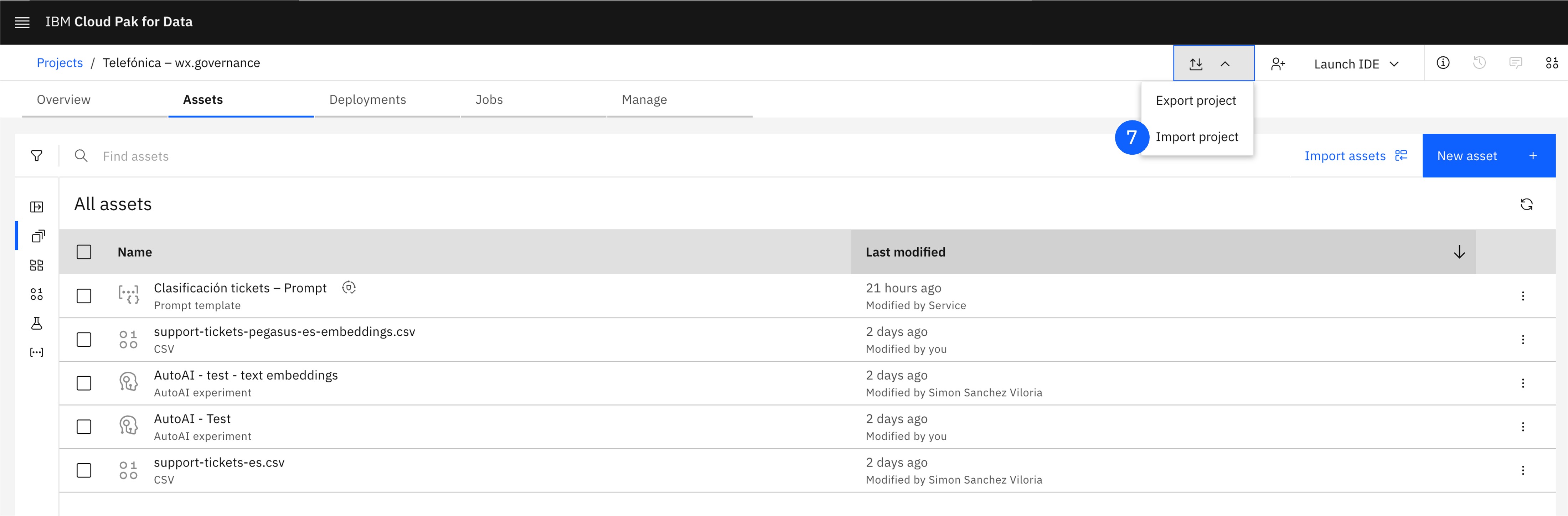The image size is (1568, 516).
Task: Select sidebar prompt templates bracket icon
Action: pyautogui.click(x=36, y=352)
